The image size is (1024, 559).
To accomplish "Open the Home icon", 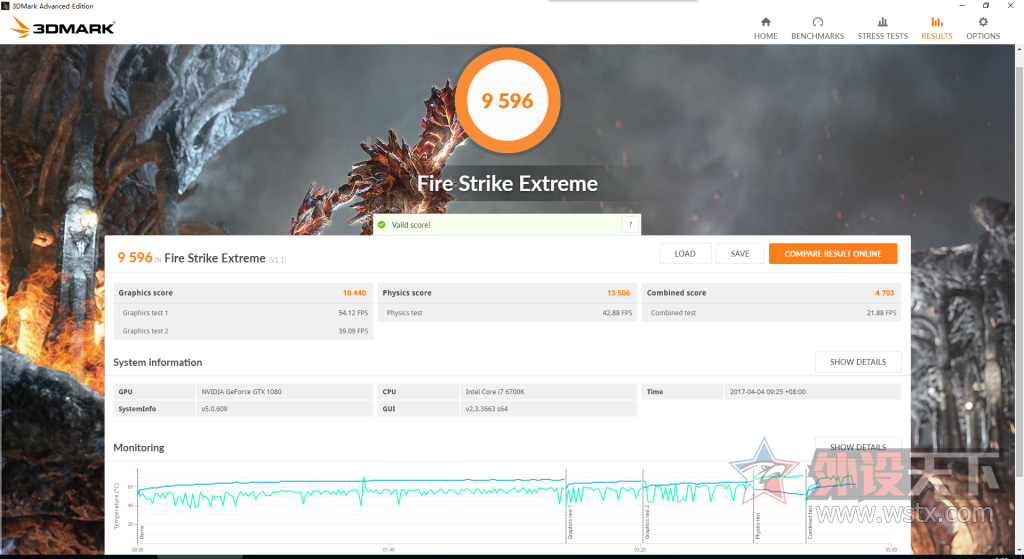I will tap(765, 22).
